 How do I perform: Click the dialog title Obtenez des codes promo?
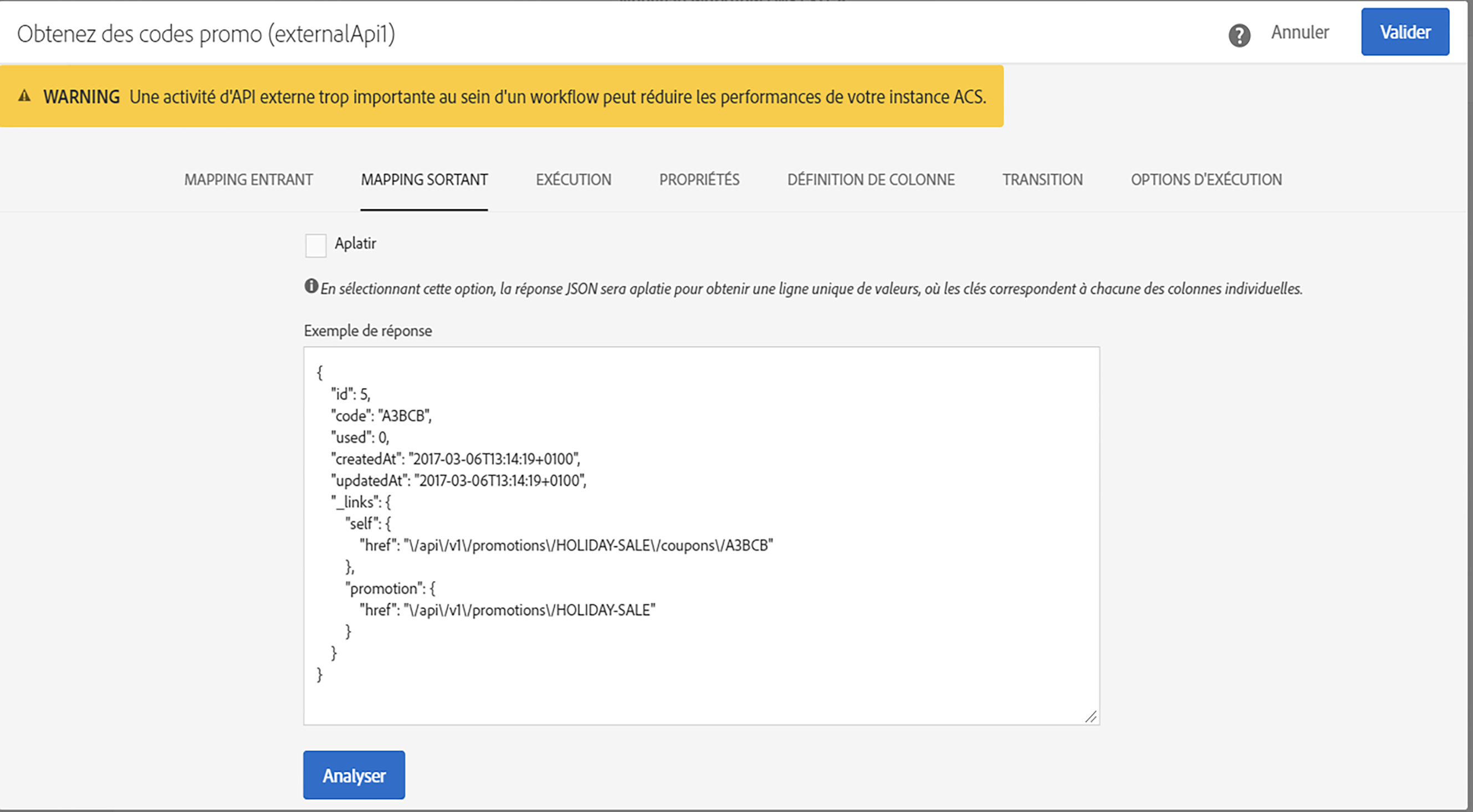click(206, 34)
